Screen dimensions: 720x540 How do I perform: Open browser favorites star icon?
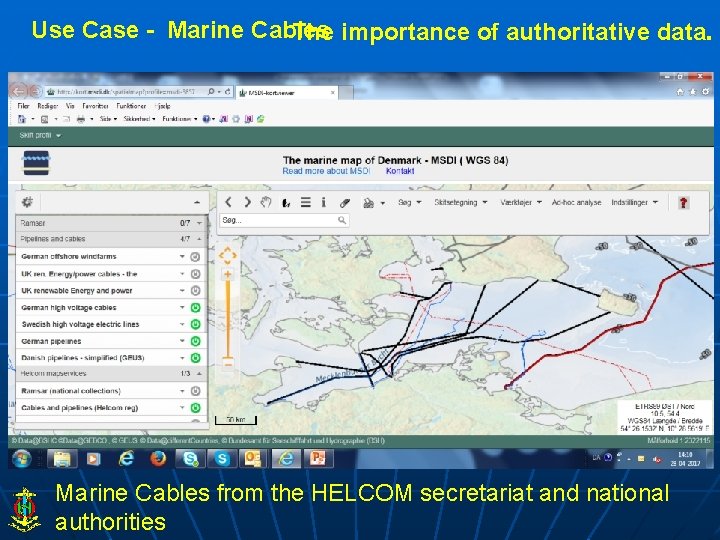point(693,92)
